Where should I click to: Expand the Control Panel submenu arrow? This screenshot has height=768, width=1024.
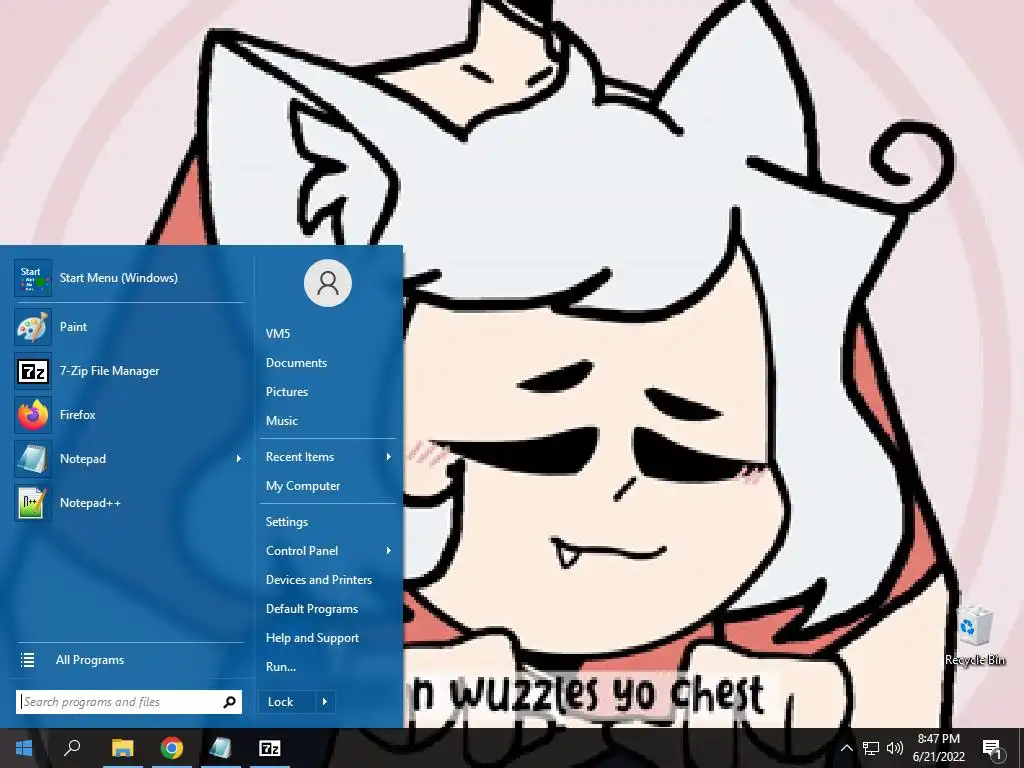point(389,551)
